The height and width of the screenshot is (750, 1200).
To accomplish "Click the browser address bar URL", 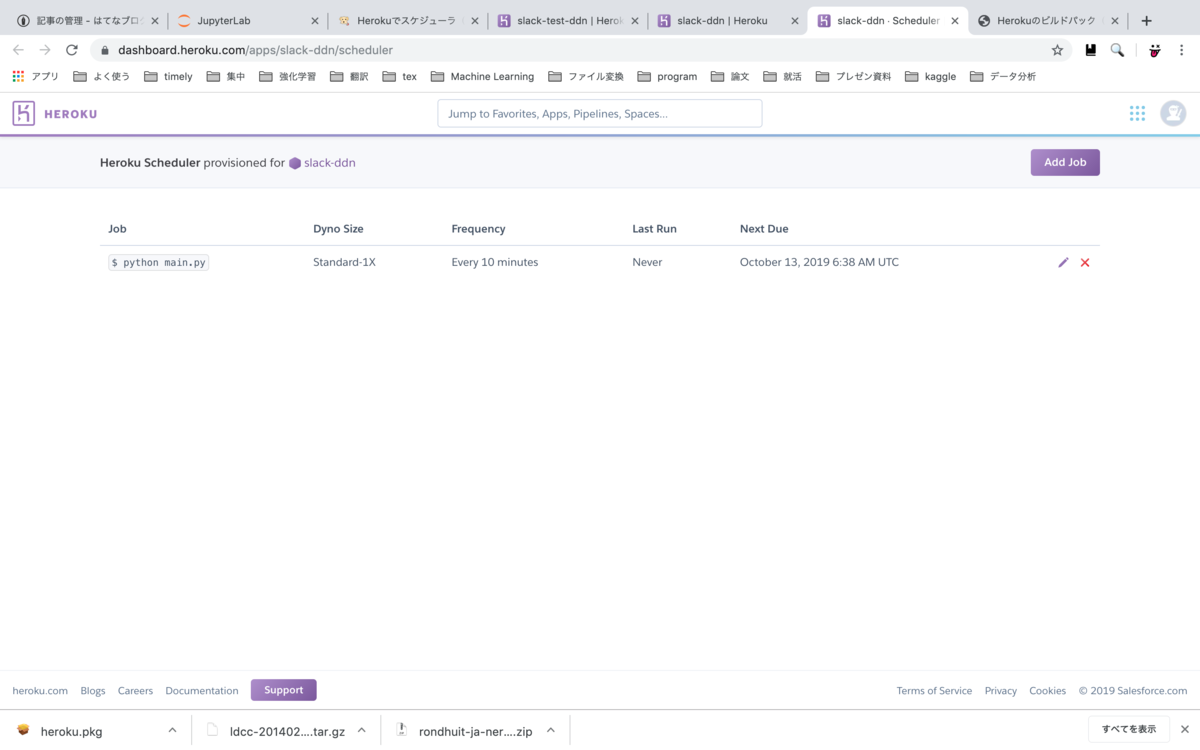I will 255,50.
